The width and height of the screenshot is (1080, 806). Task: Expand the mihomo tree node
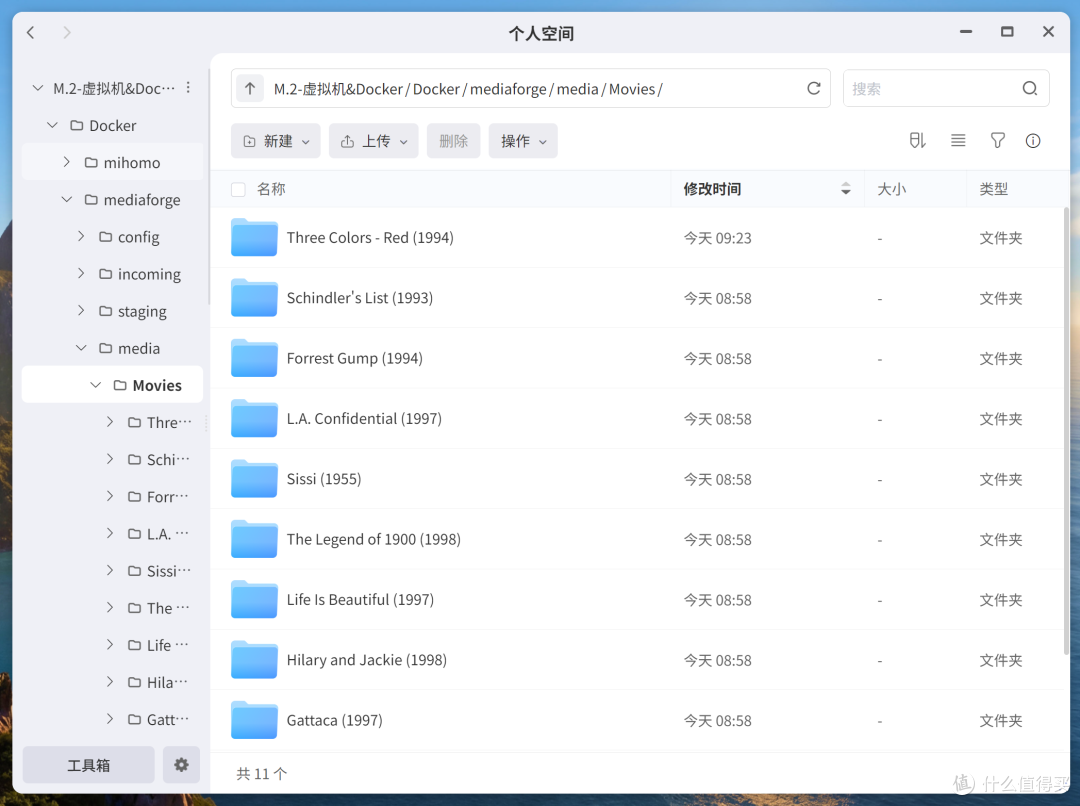(67, 162)
